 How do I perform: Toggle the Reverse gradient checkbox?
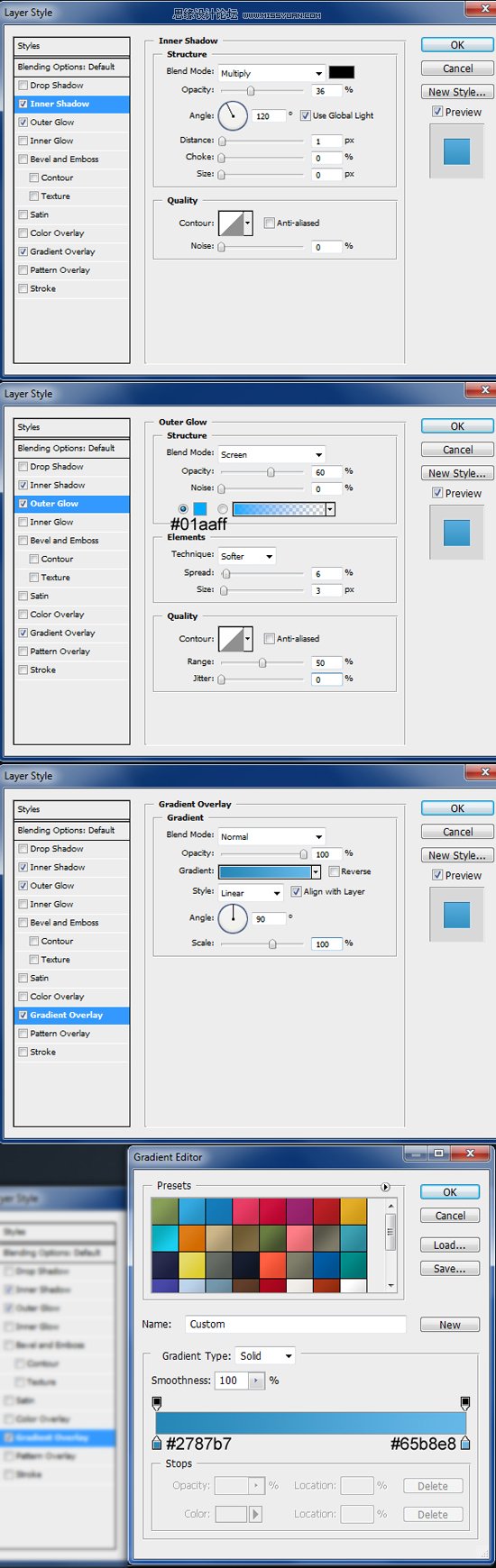(335, 871)
